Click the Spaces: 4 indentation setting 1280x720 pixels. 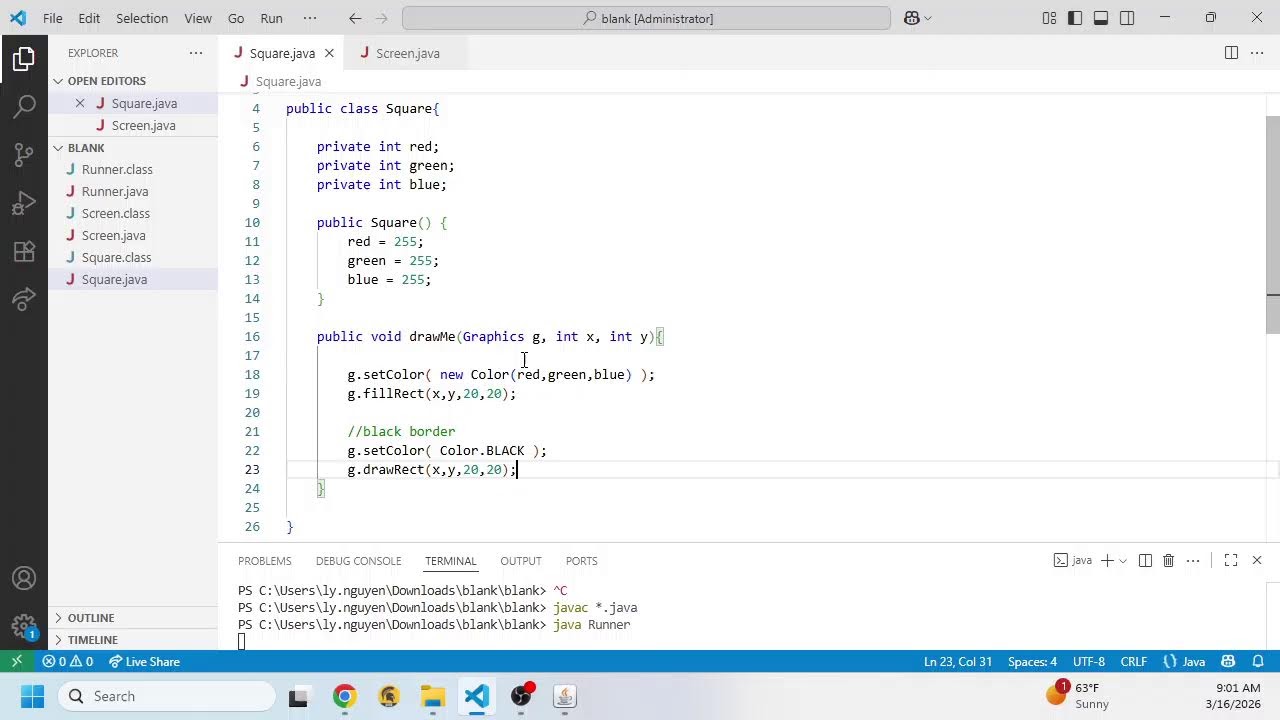[1032, 661]
